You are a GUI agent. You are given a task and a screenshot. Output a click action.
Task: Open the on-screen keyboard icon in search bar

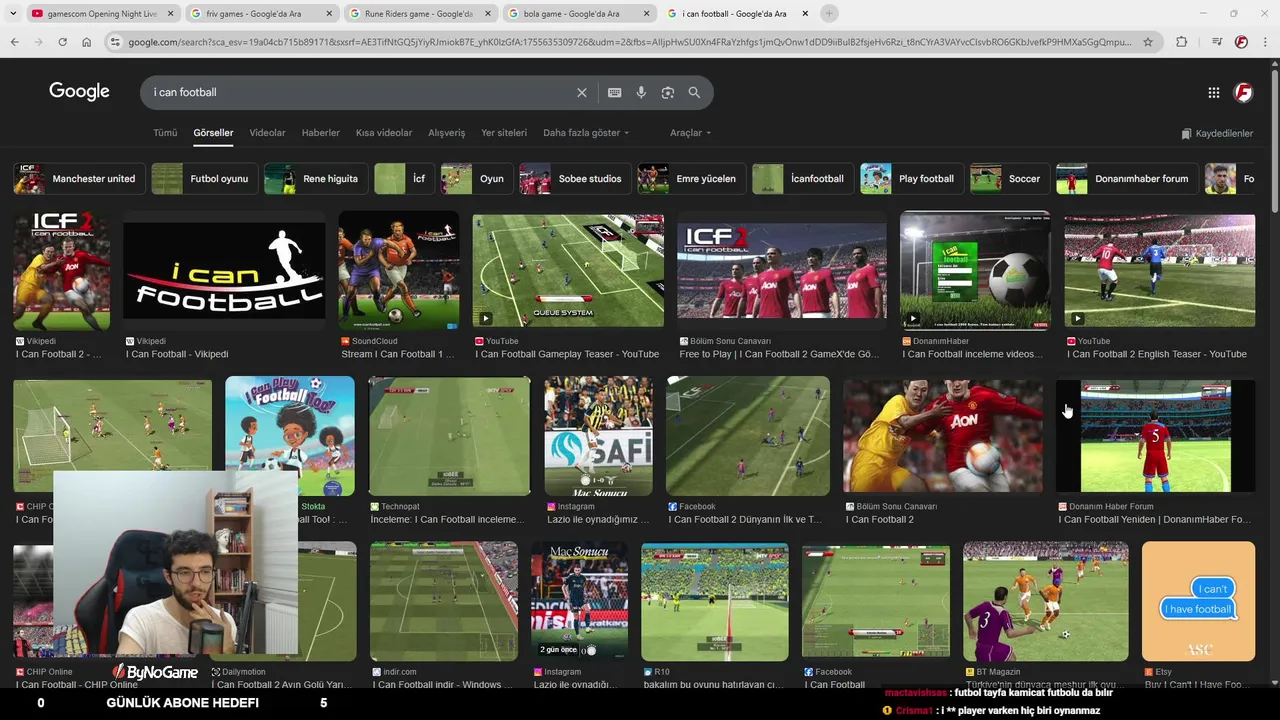[615, 92]
